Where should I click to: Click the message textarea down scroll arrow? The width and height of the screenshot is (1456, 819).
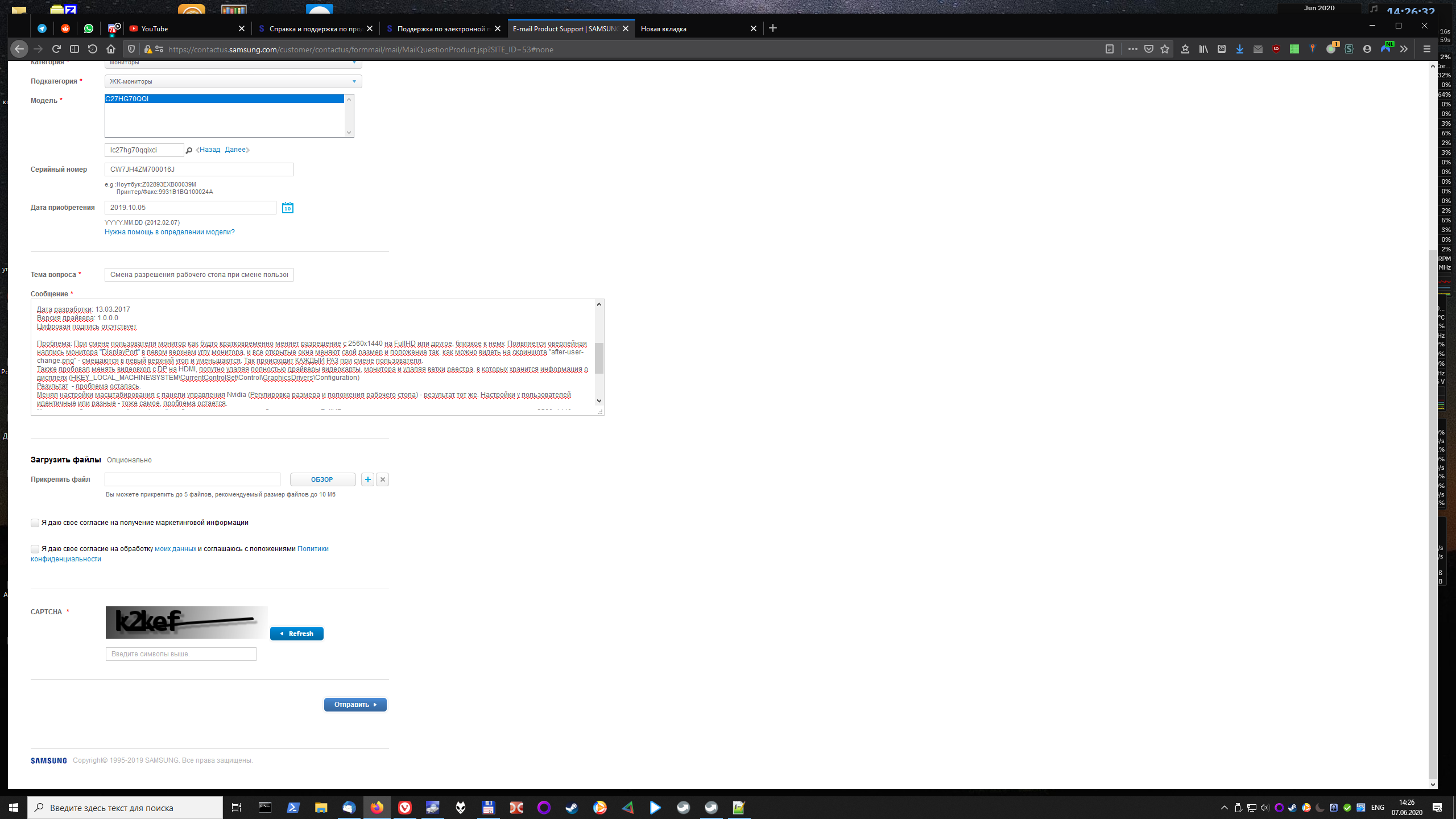[x=599, y=401]
